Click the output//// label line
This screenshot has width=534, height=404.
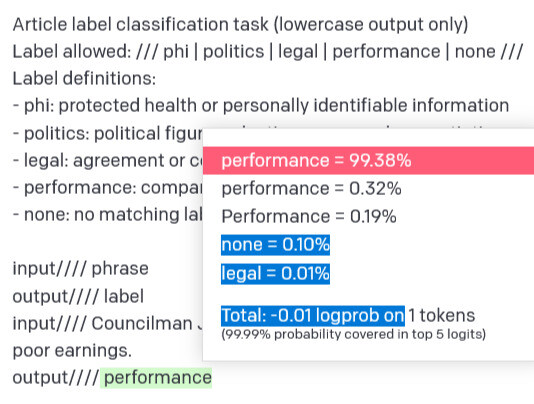point(78,296)
